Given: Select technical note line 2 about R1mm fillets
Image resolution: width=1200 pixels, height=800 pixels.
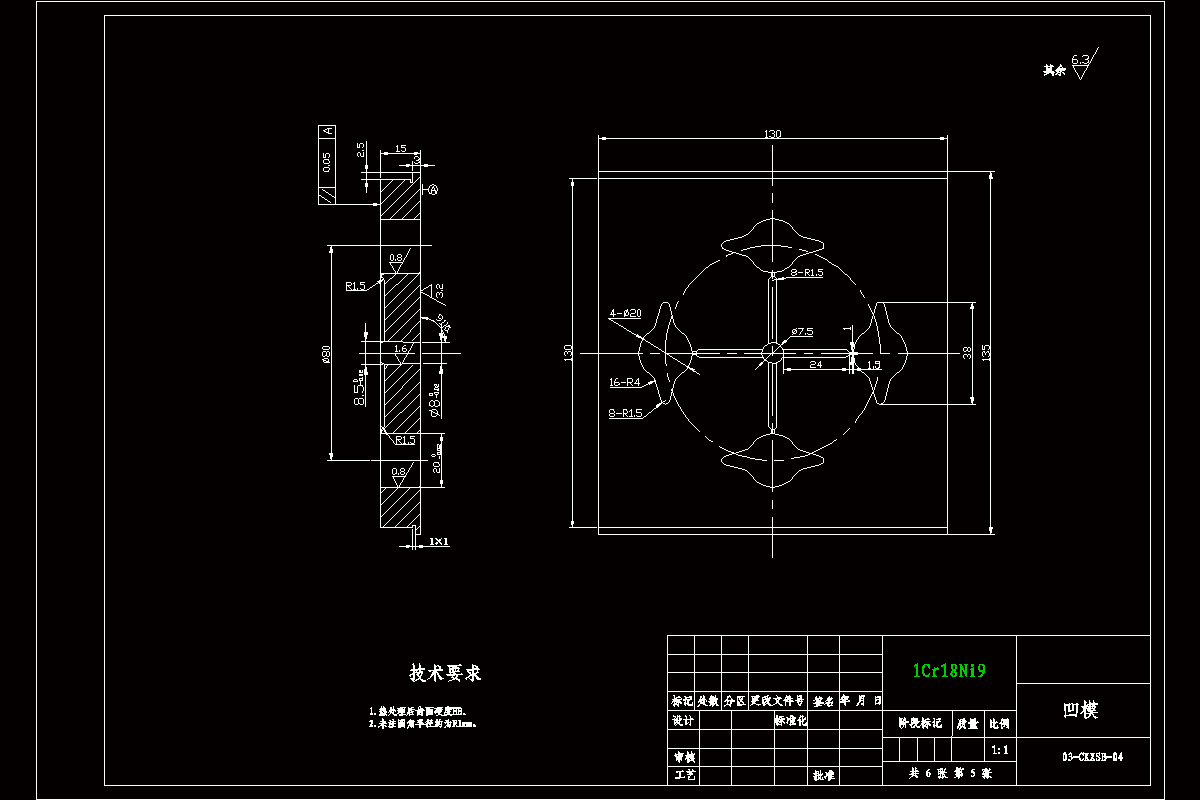Looking at the screenshot, I should 422,722.
